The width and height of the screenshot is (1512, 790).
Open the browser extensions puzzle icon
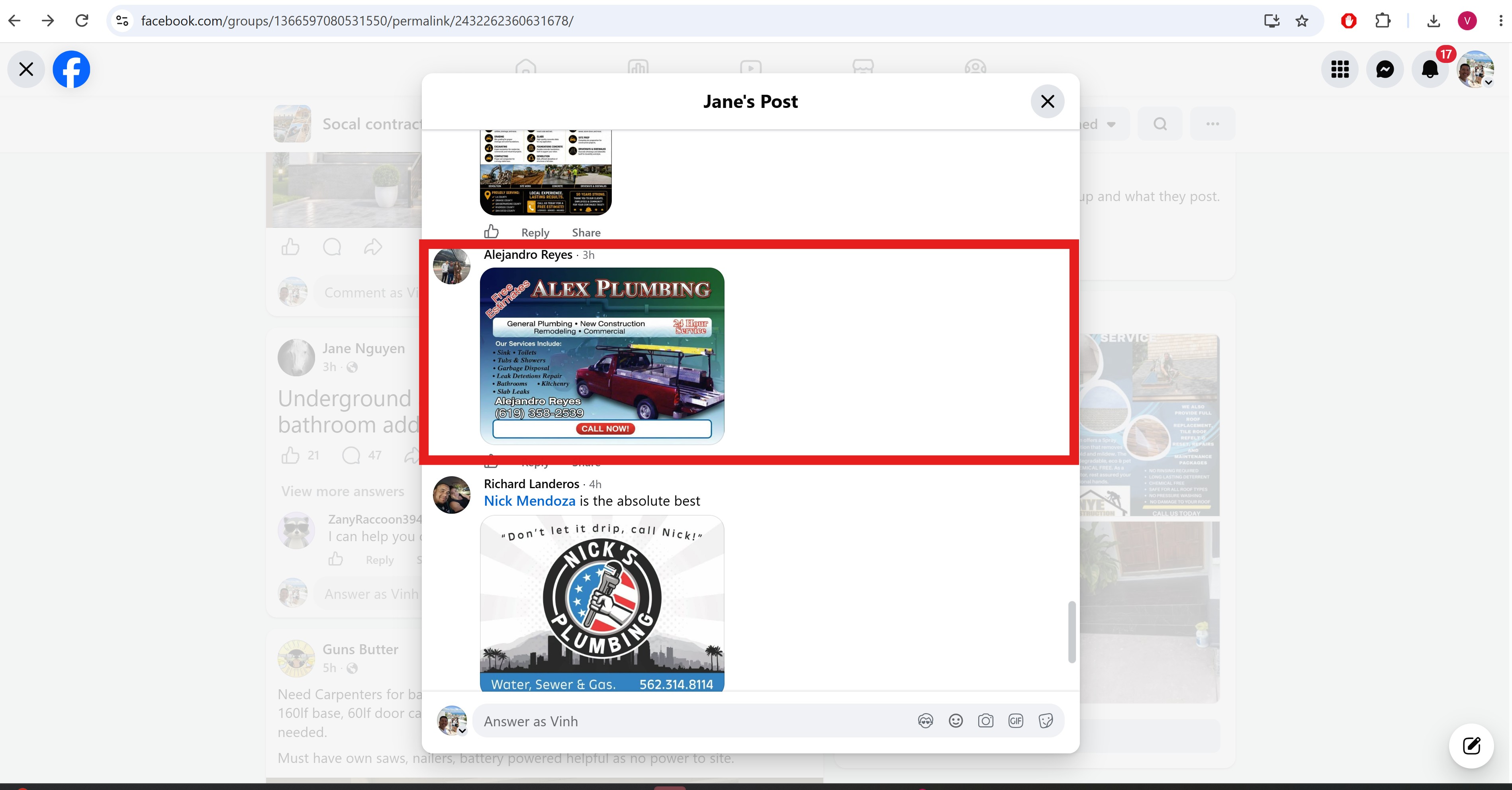(x=1383, y=21)
